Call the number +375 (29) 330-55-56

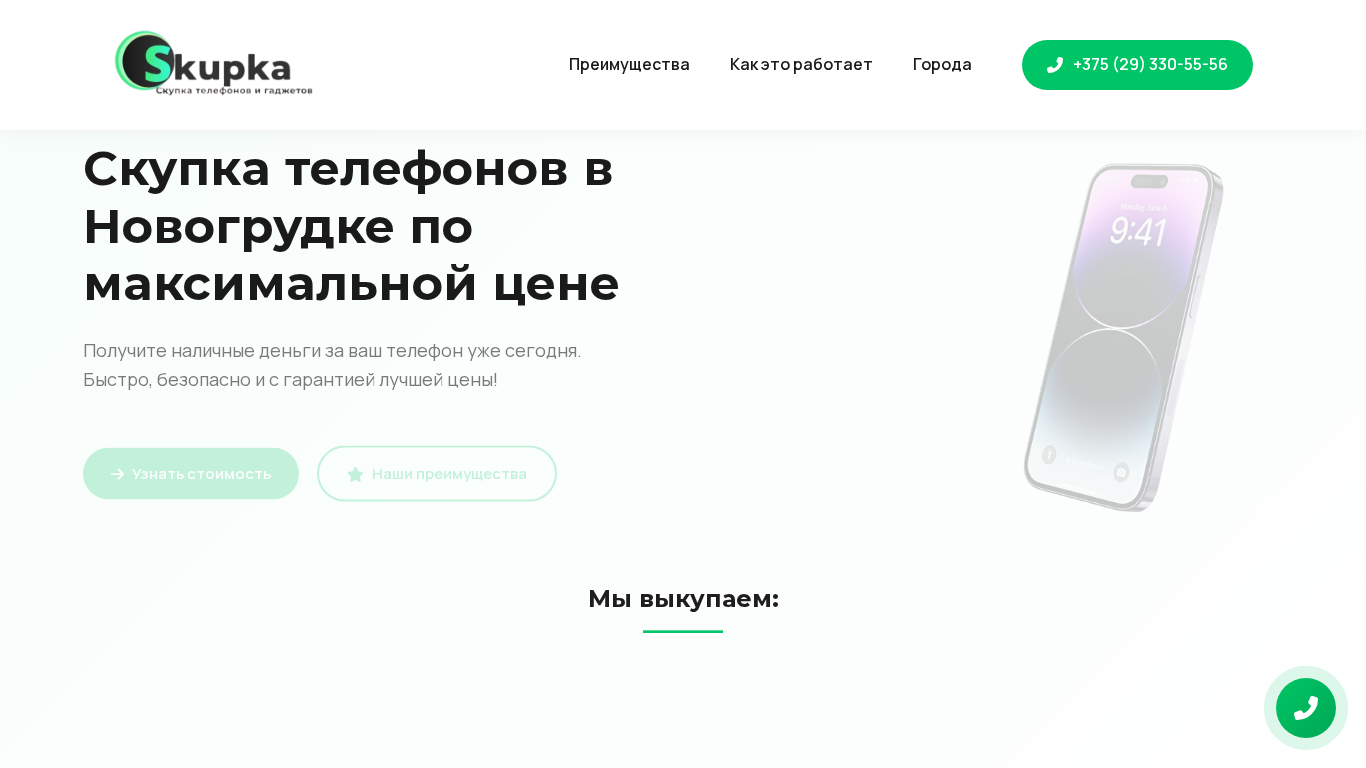(1137, 65)
